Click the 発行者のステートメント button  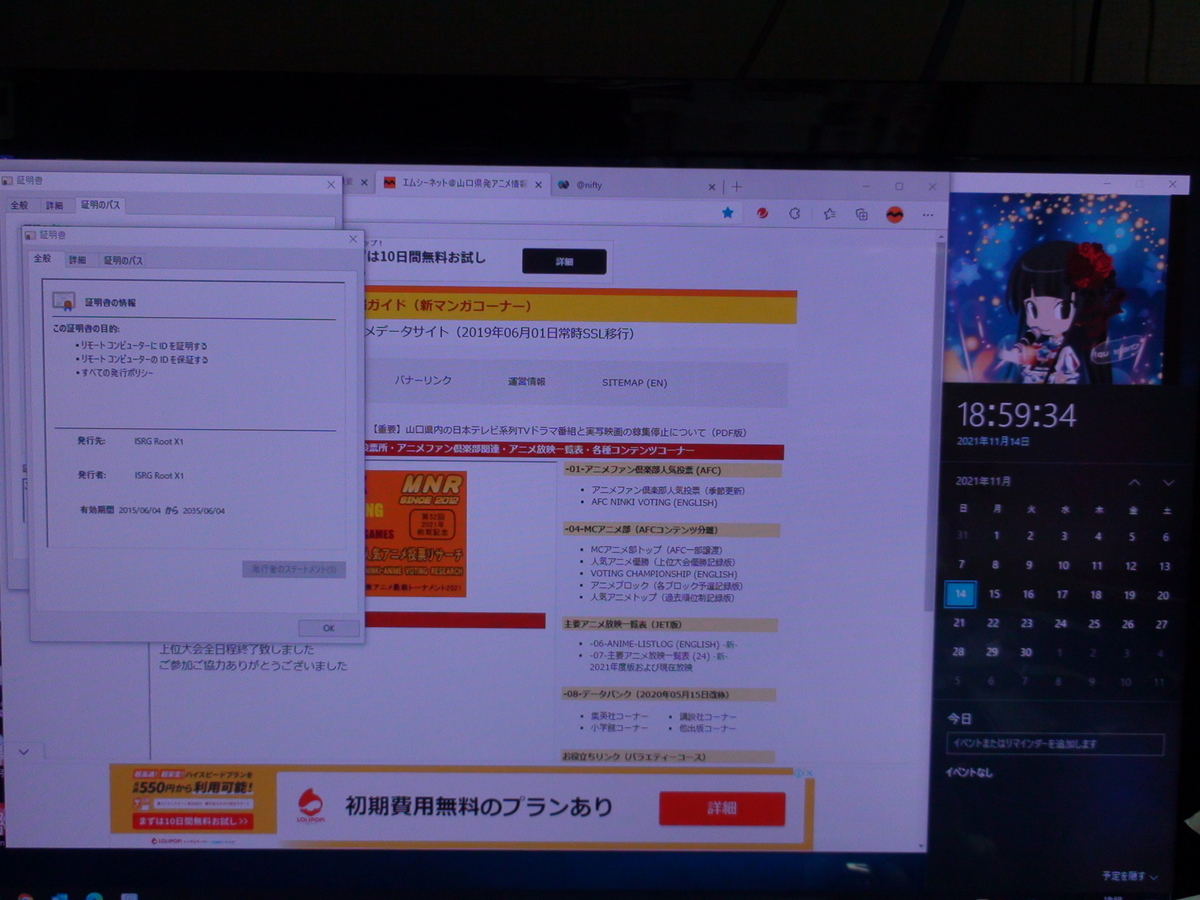[294, 569]
